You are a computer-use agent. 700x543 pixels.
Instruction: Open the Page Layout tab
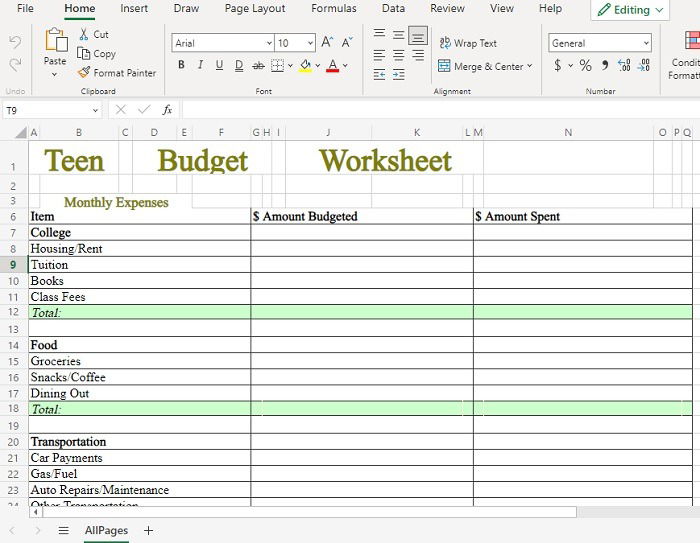(255, 8)
